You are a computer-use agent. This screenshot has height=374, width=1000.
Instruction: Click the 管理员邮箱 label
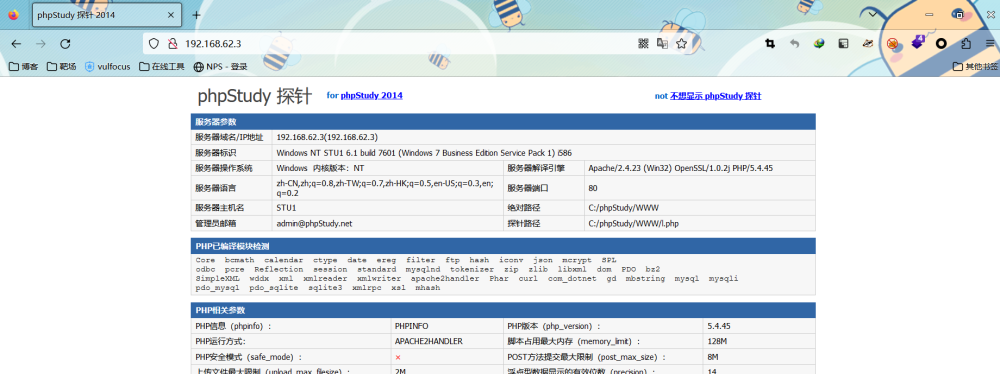pos(216,223)
